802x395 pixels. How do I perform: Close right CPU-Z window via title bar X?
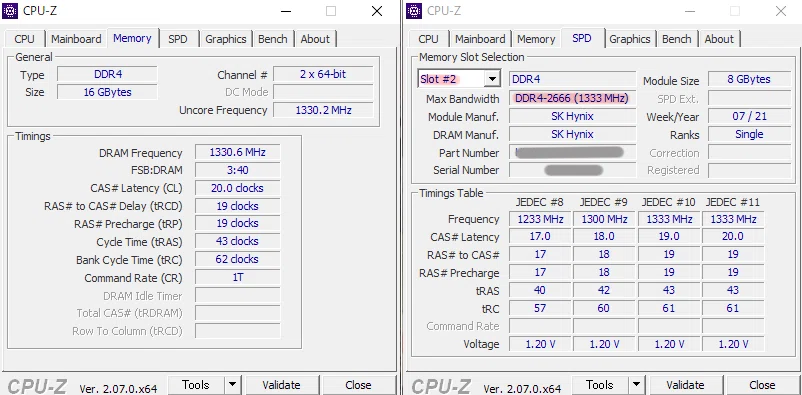[781, 11]
